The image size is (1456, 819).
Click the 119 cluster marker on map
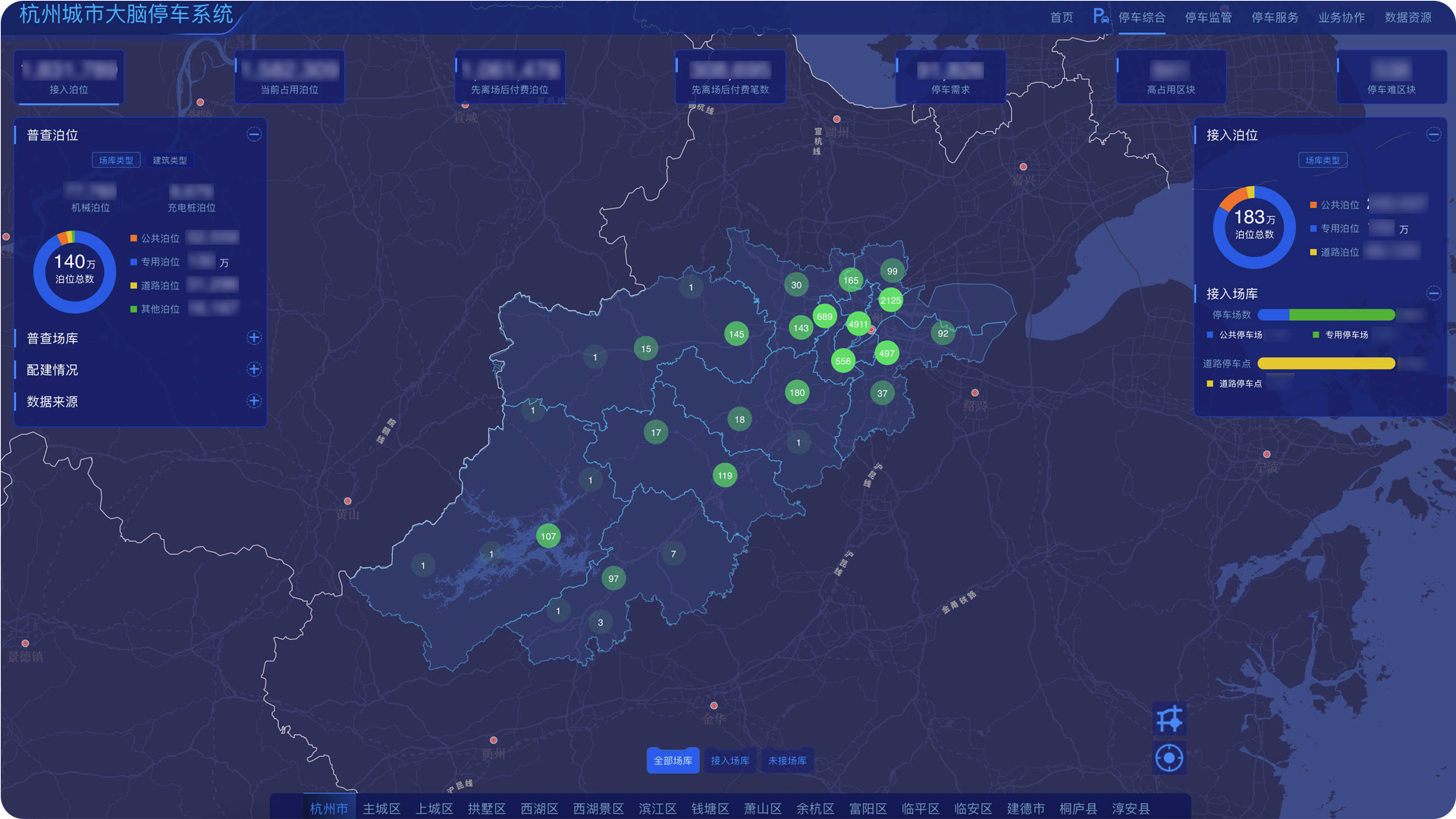725,475
